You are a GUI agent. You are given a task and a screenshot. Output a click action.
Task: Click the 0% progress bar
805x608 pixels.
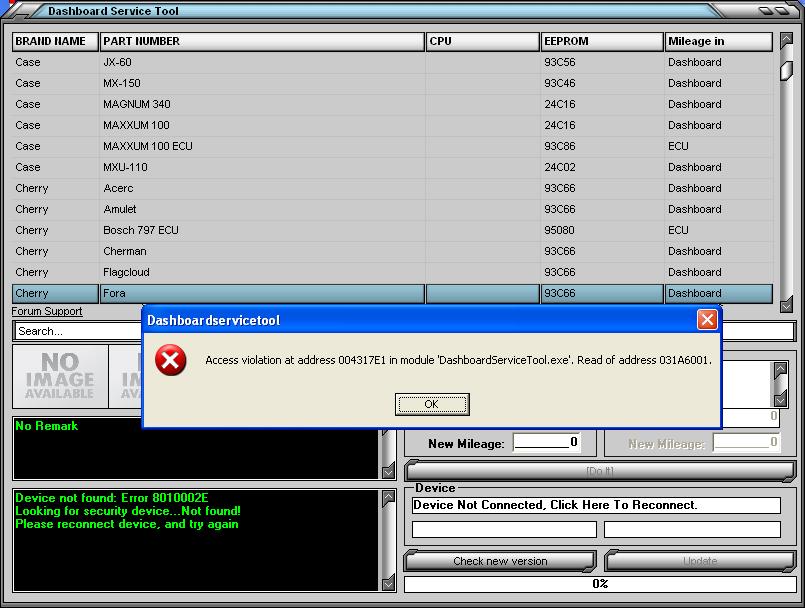[600, 584]
